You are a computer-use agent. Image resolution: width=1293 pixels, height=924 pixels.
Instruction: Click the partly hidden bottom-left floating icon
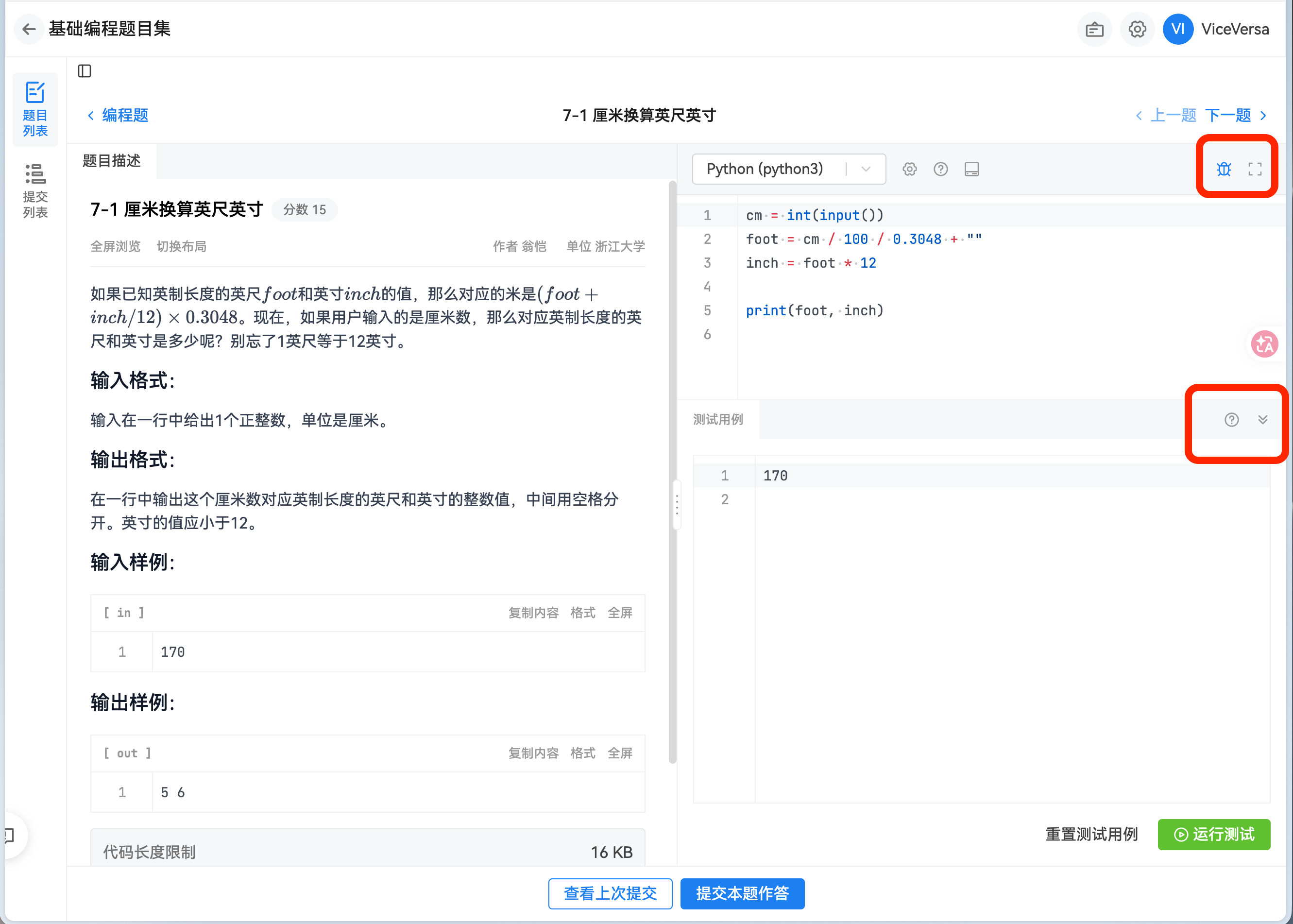[x=10, y=835]
